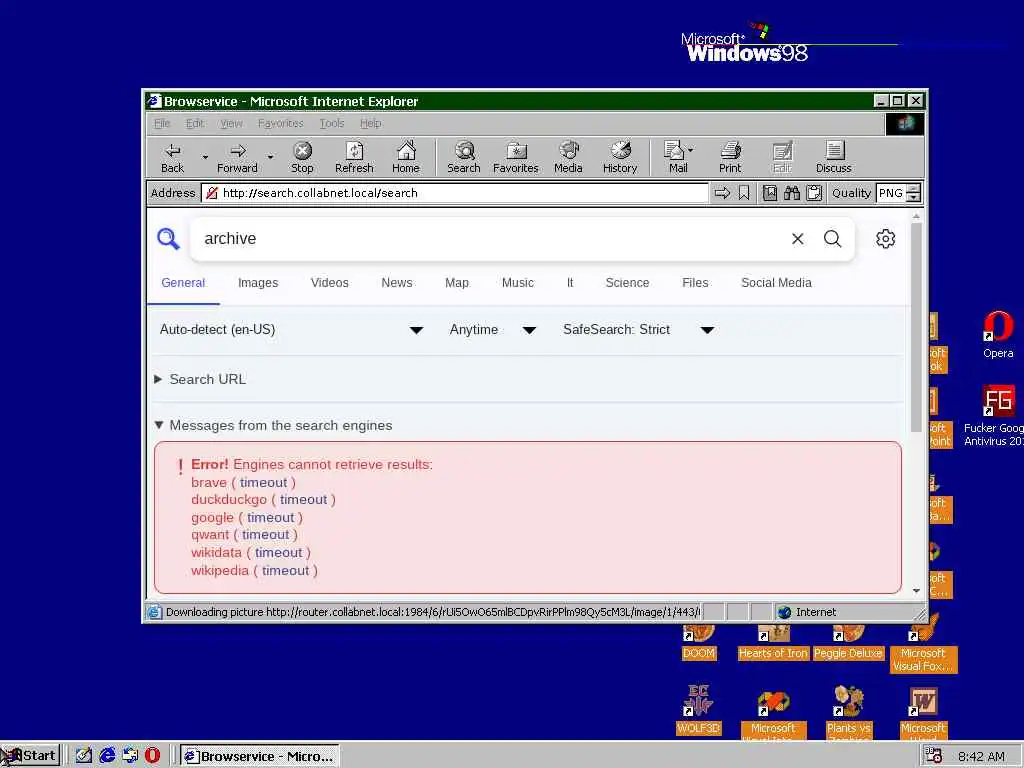
Task: Open the SafeSearch: Strict dropdown
Action: (x=639, y=330)
